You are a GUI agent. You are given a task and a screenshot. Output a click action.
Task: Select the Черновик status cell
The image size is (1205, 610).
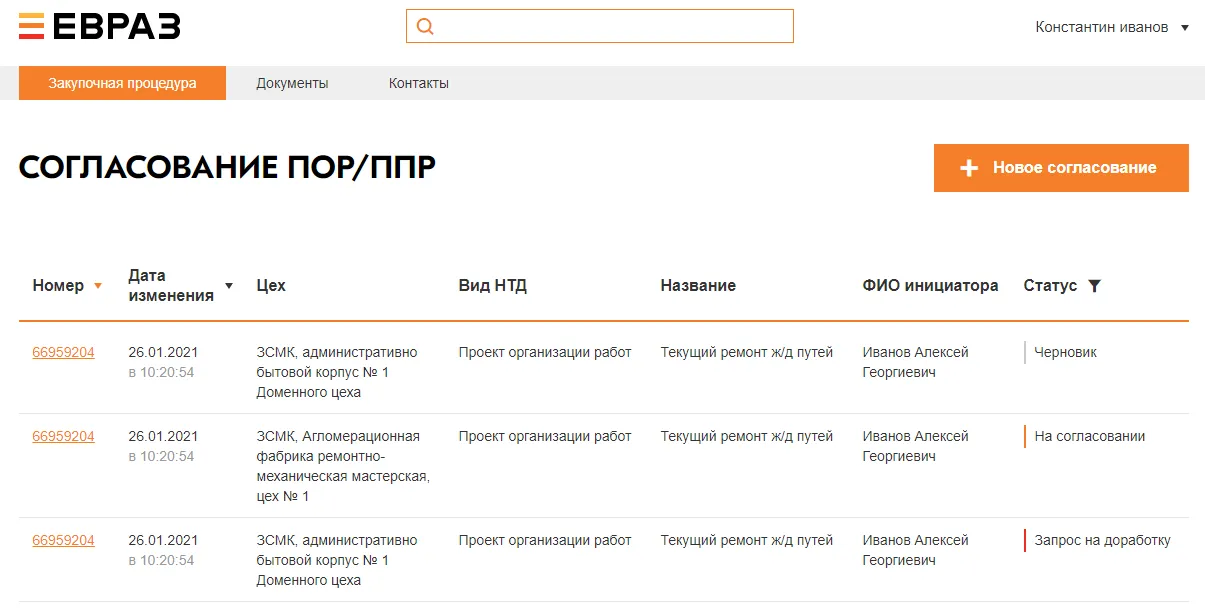pyautogui.click(x=1065, y=352)
